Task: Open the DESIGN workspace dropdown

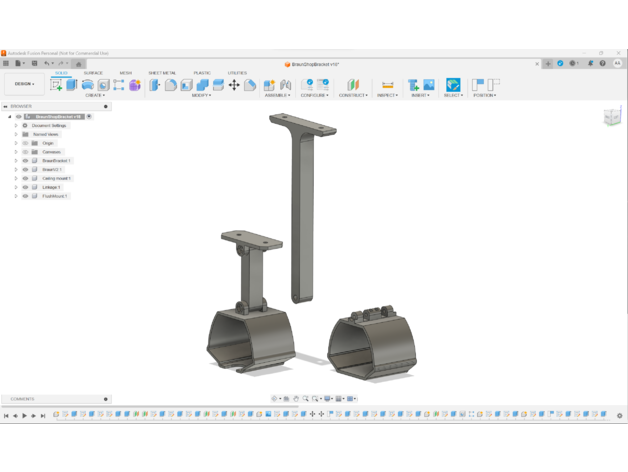Action: (x=23, y=85)
